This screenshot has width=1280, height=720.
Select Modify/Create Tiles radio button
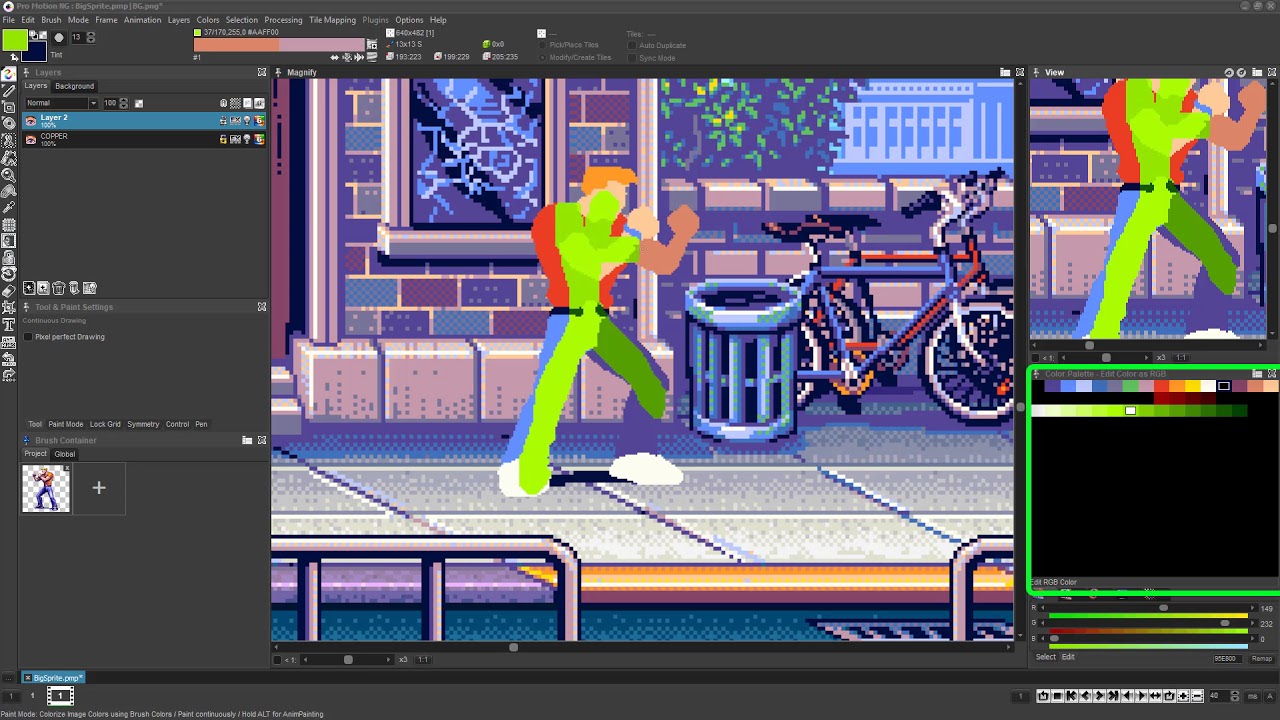(543, 58)
